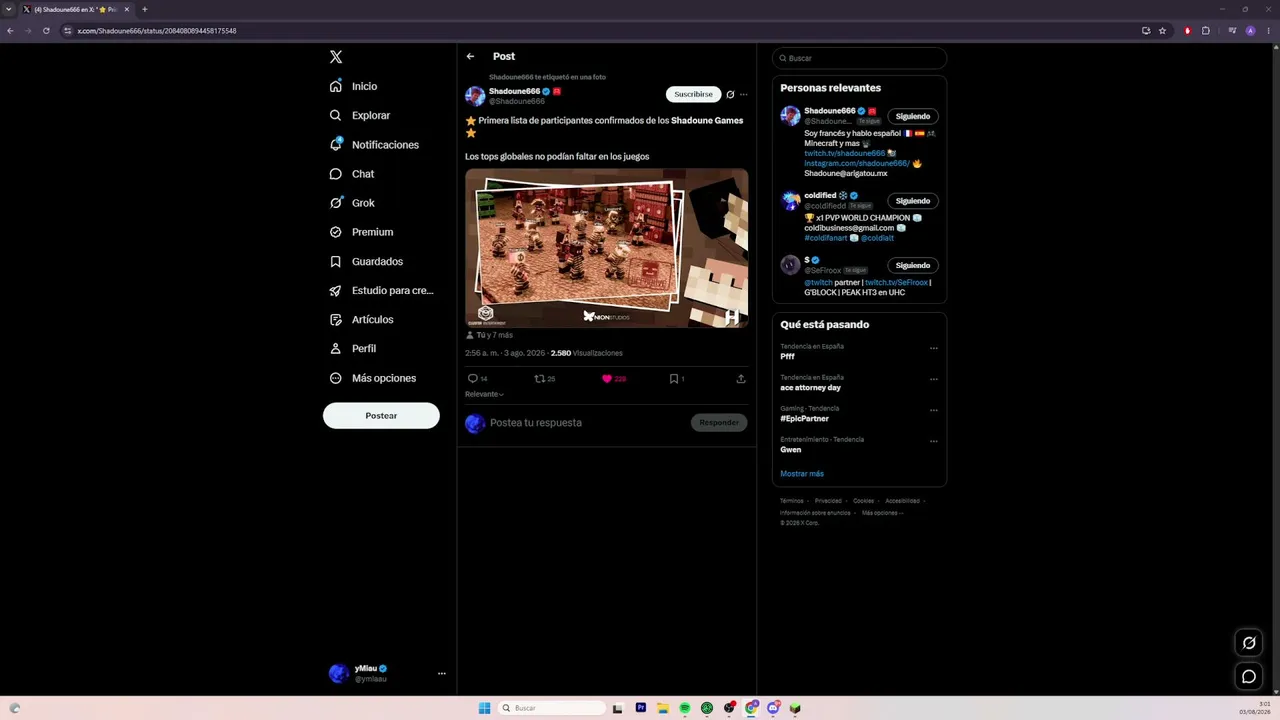This screenshot has width=1280, height=720.
Task: Open yMiau account switcher menu
Action: coord(387,673)
